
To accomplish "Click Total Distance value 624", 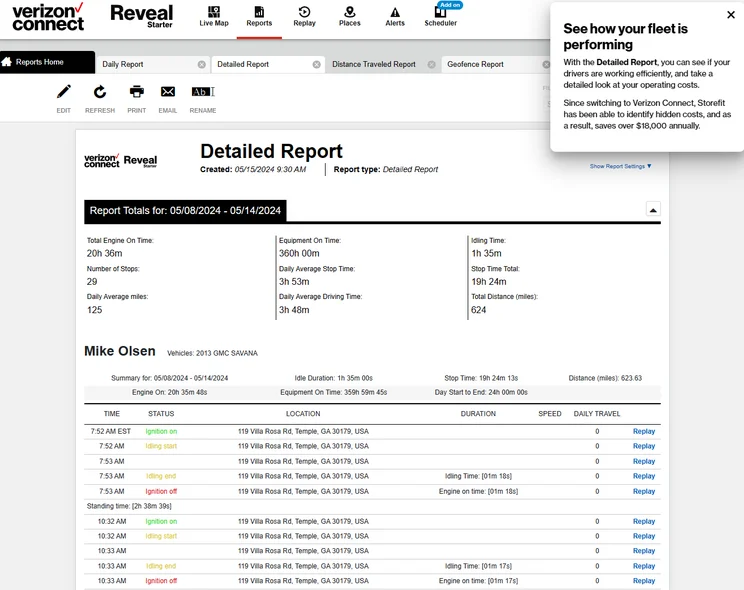I will [478, 310].
